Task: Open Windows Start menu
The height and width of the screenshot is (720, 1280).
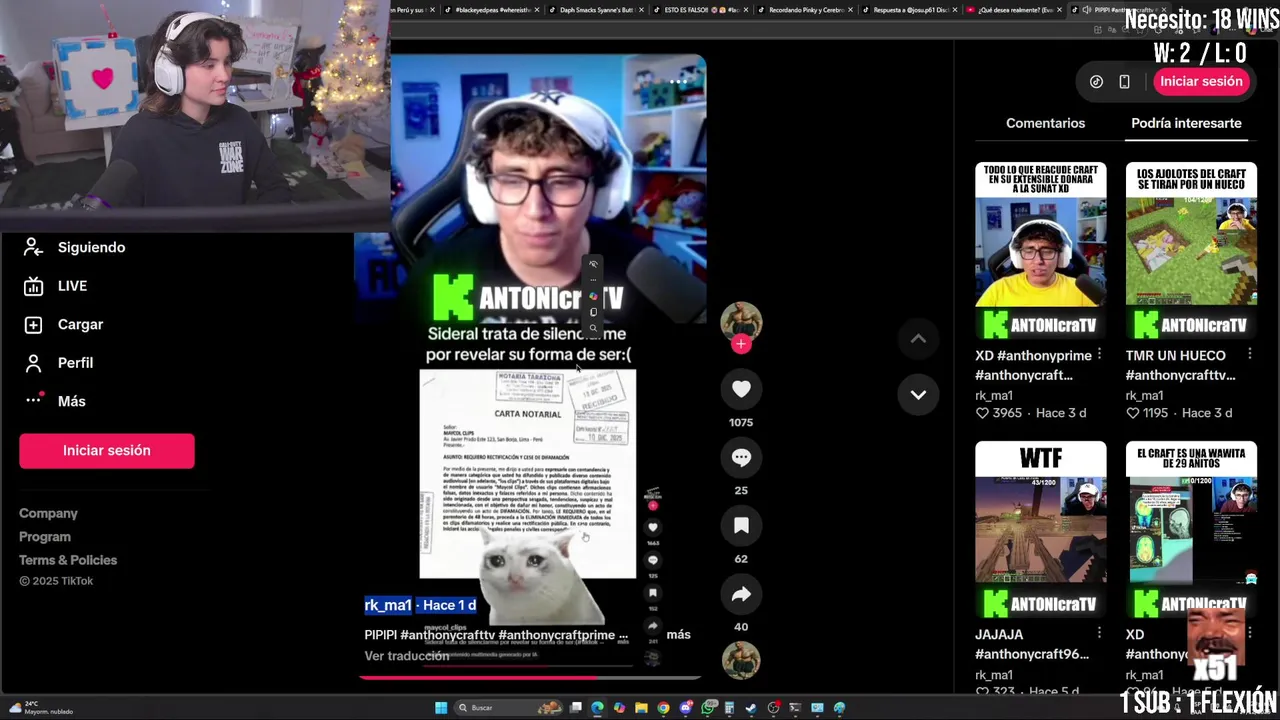Action: click(441, 708)
